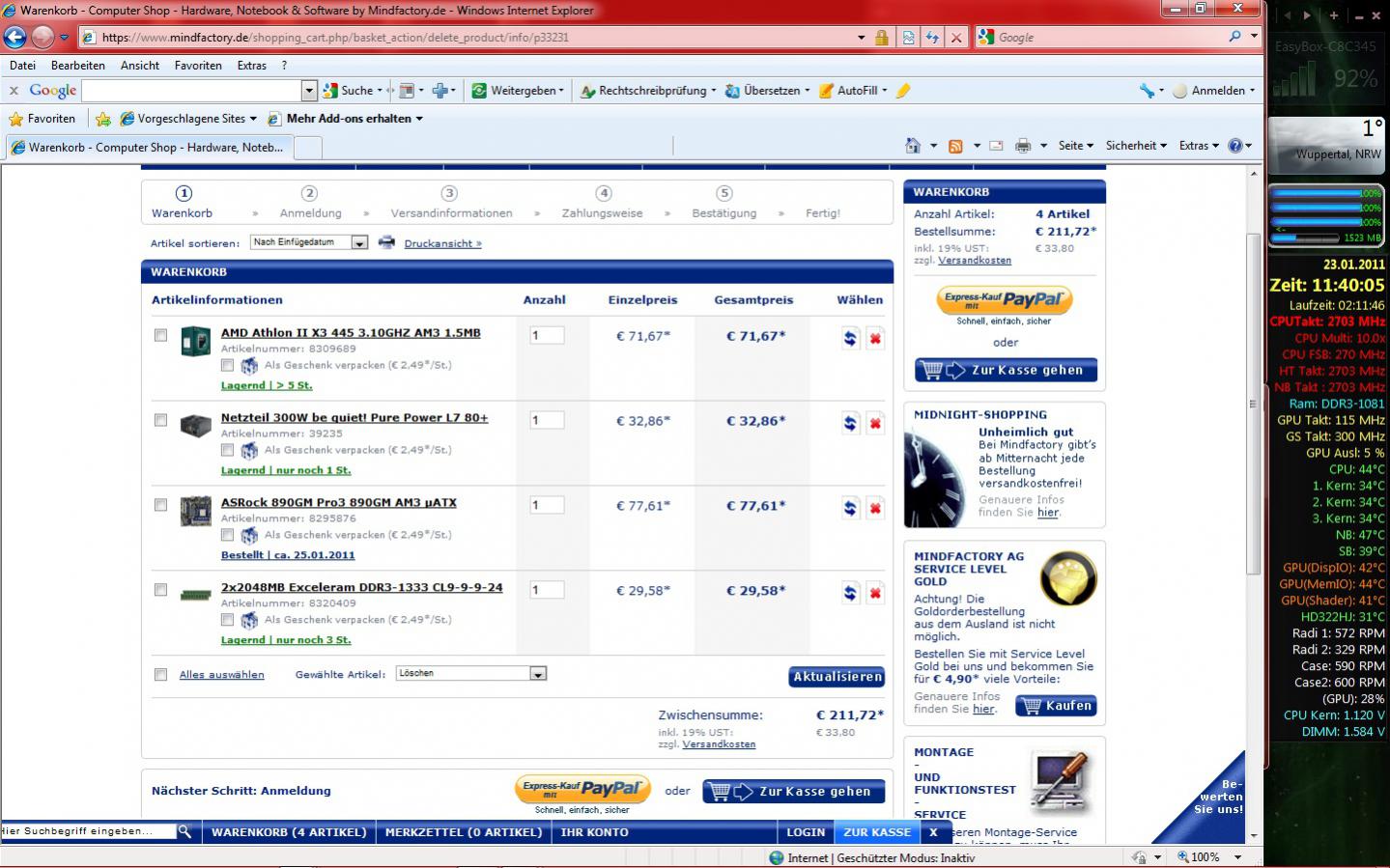Click the IE Help question mark icon
The image size is (1390, 868).
pos(1235,146)
